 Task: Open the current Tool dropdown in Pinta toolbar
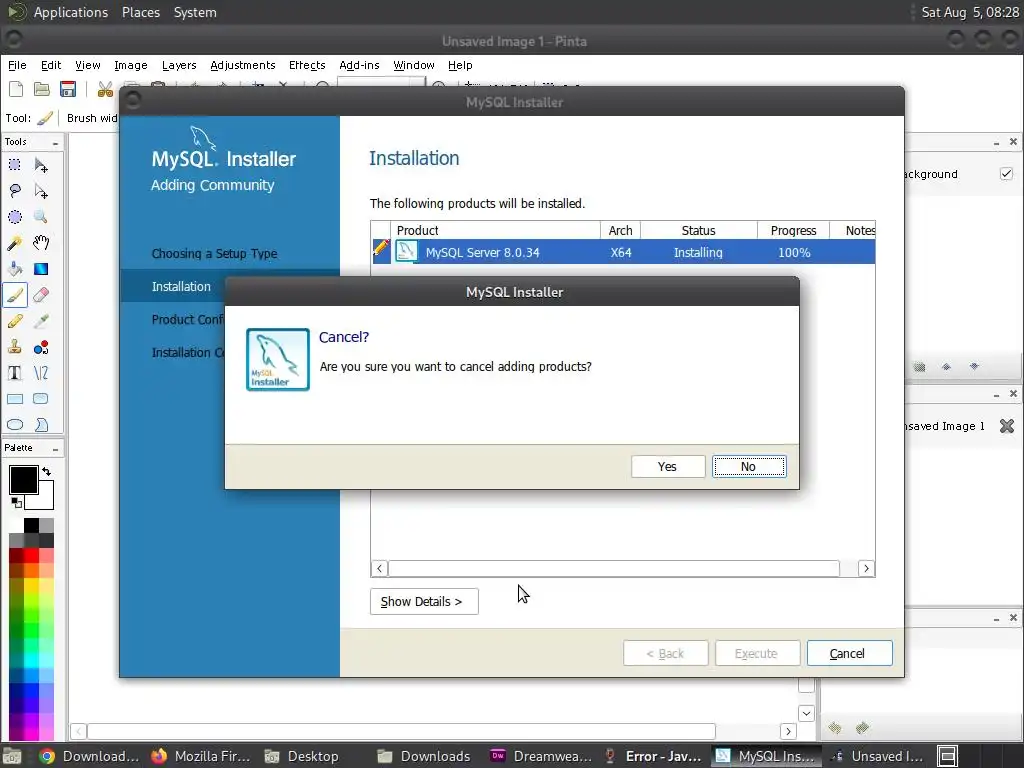[45, 118]
